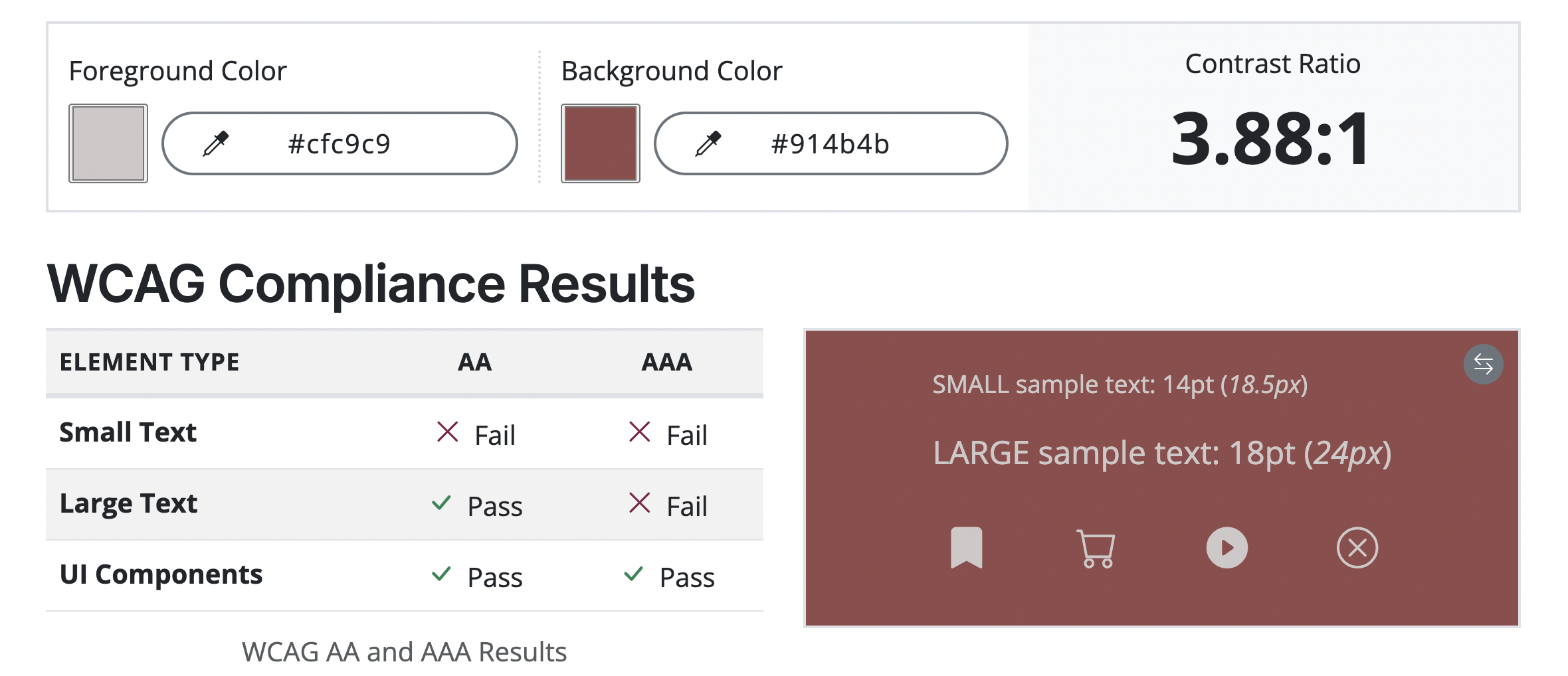The width and height of the screenshot is (1568, 676).
Task: Click the red X for Small Text AAA
Action: [639, 432]
